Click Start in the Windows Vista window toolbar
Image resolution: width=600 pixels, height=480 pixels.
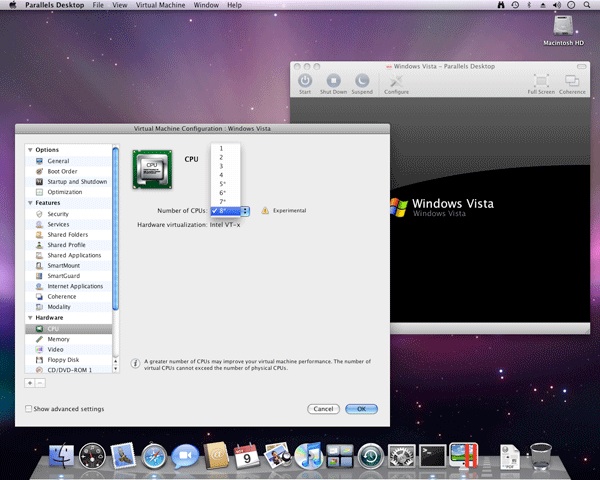click(305, 84)
